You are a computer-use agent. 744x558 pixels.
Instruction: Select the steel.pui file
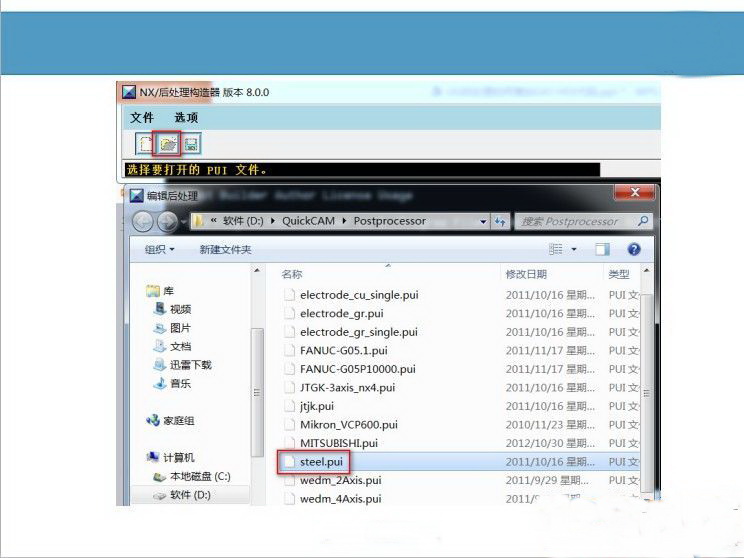click(320, 462)
